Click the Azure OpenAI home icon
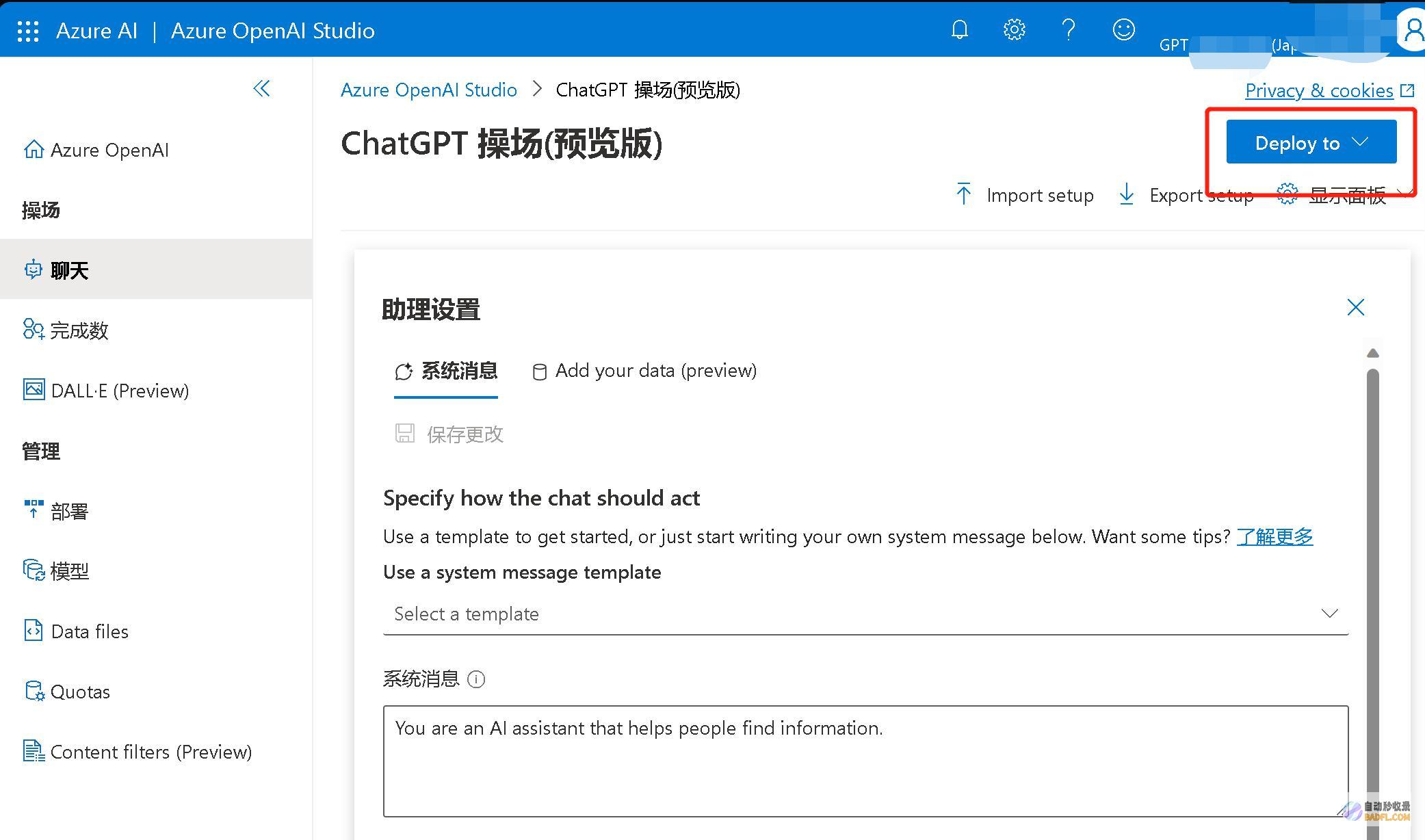1425x840 pixels. coord(34,149)
